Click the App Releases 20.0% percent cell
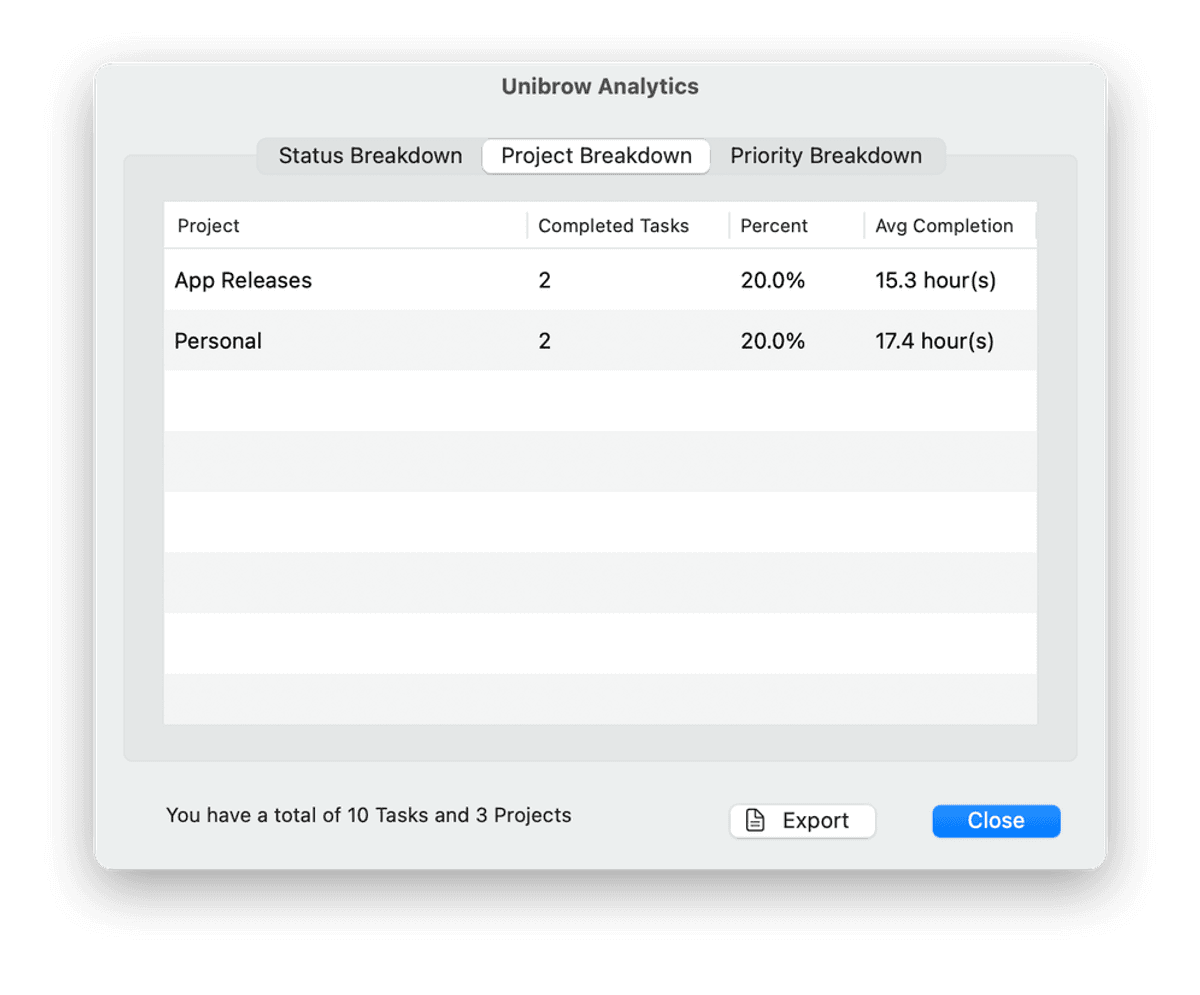 [773, 281]
